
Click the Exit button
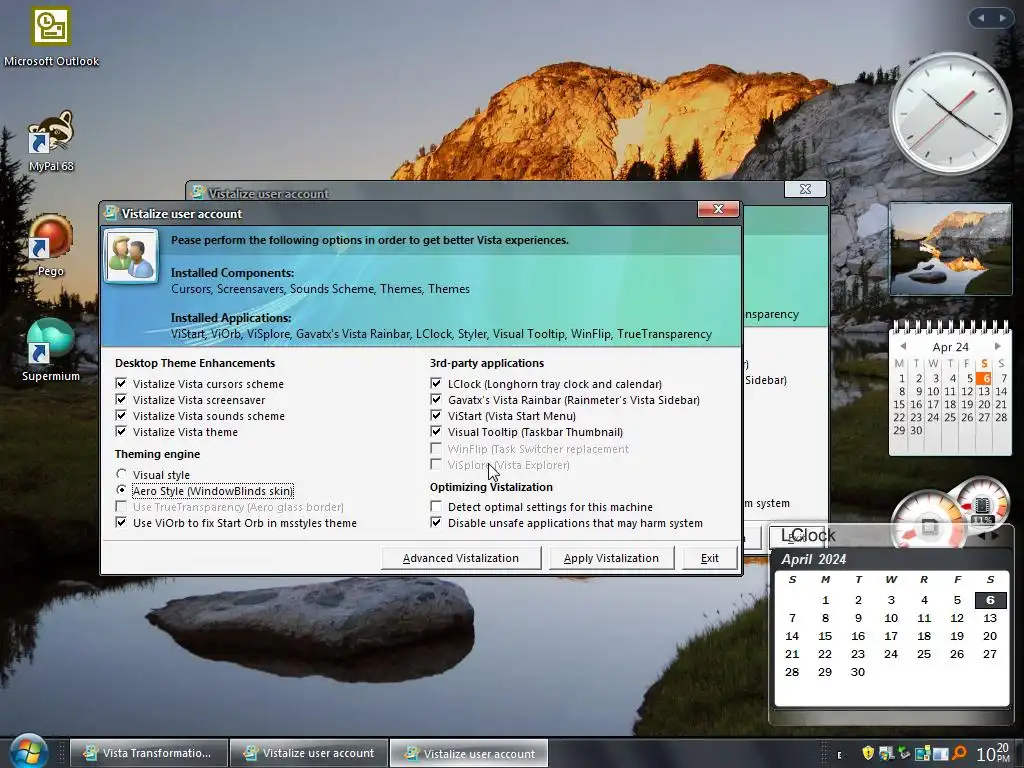(x=710, y=558)
